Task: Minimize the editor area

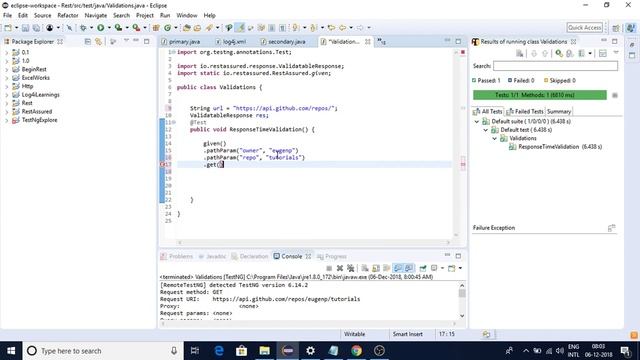Action: point(447,41)
